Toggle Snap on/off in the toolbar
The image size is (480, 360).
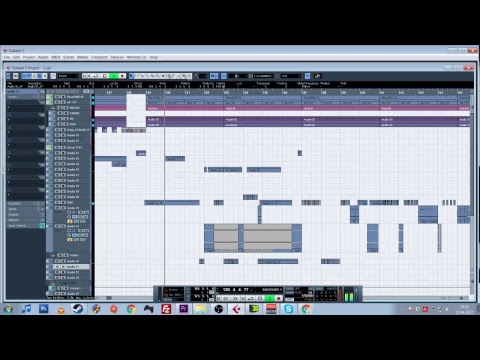coord(224,76)
